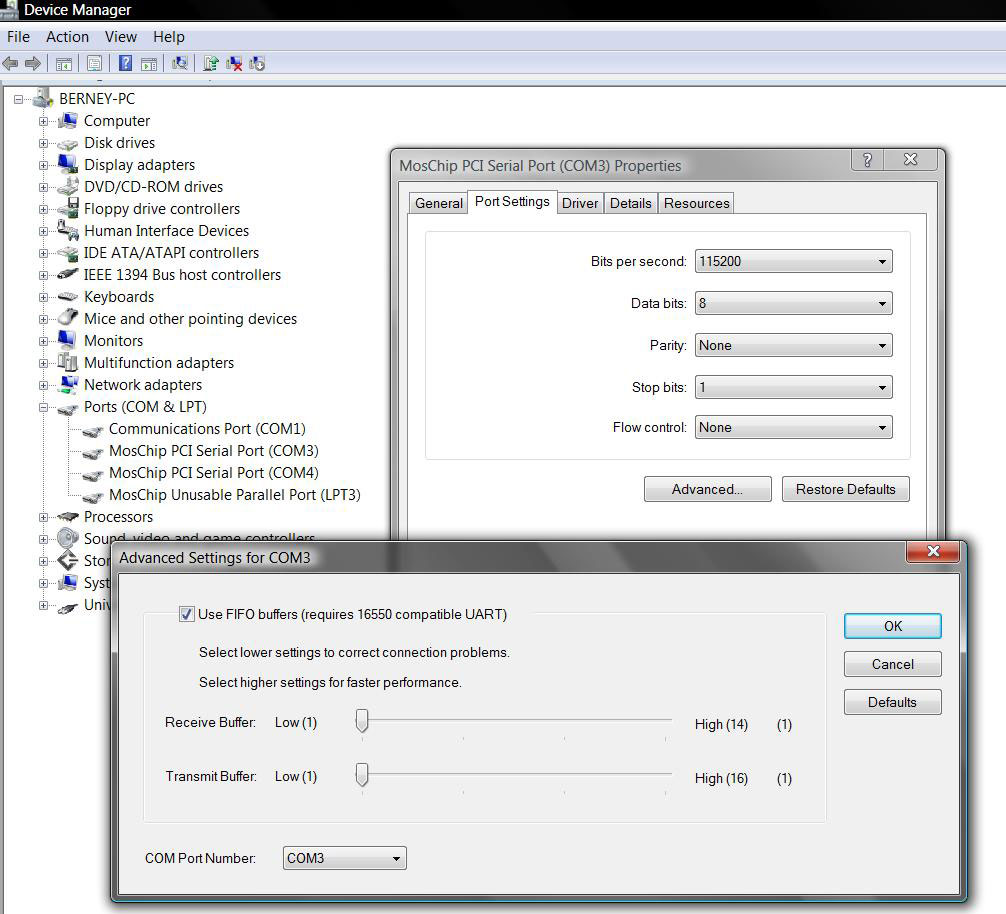The height and width of the screenshot is (914, 1006).
Task: Uncheck Use FIFO buffers checkbox
Action: point(186,614)
